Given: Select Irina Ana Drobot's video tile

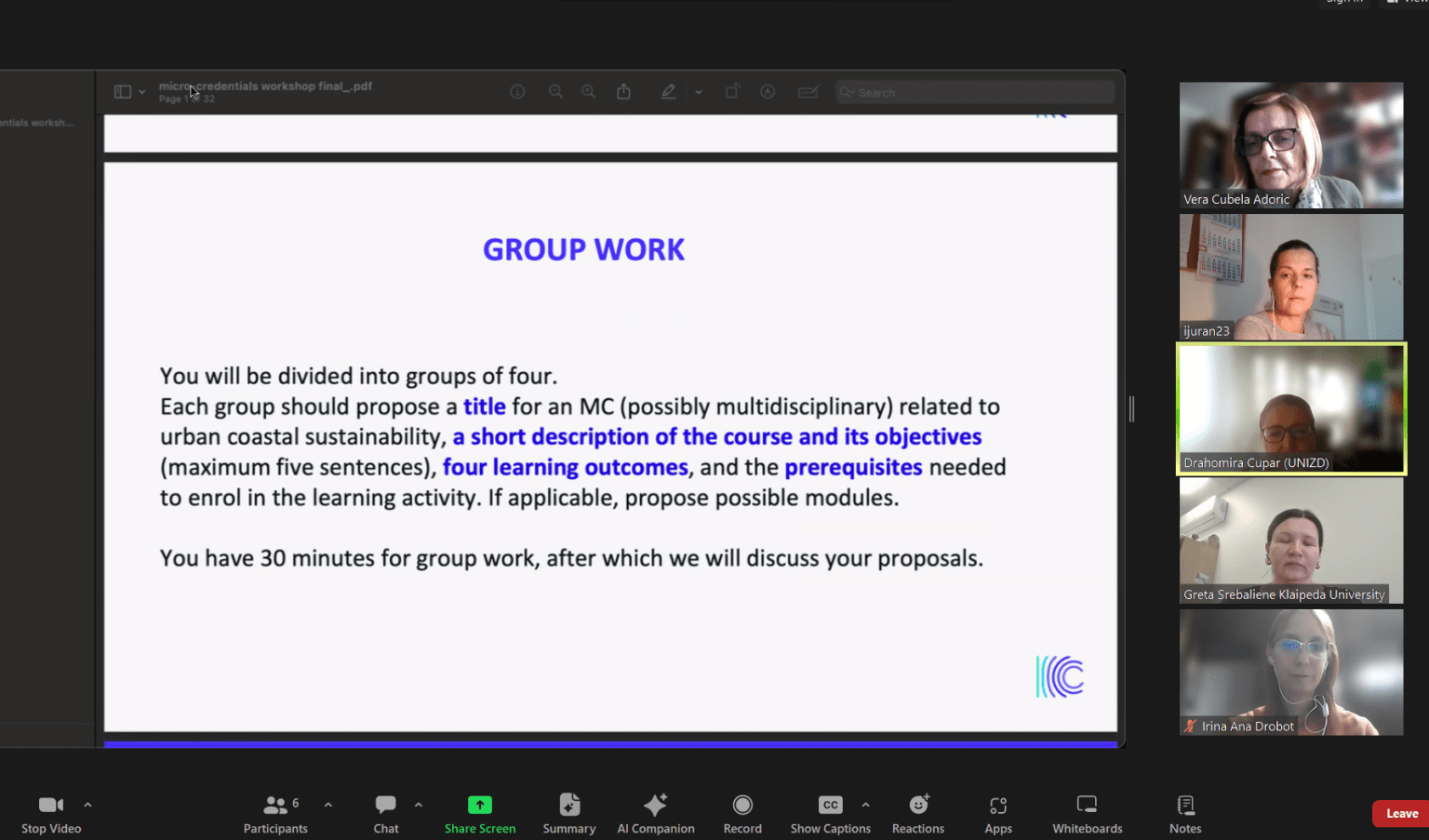Looking at the screenshot, I should coord(1290,672).
